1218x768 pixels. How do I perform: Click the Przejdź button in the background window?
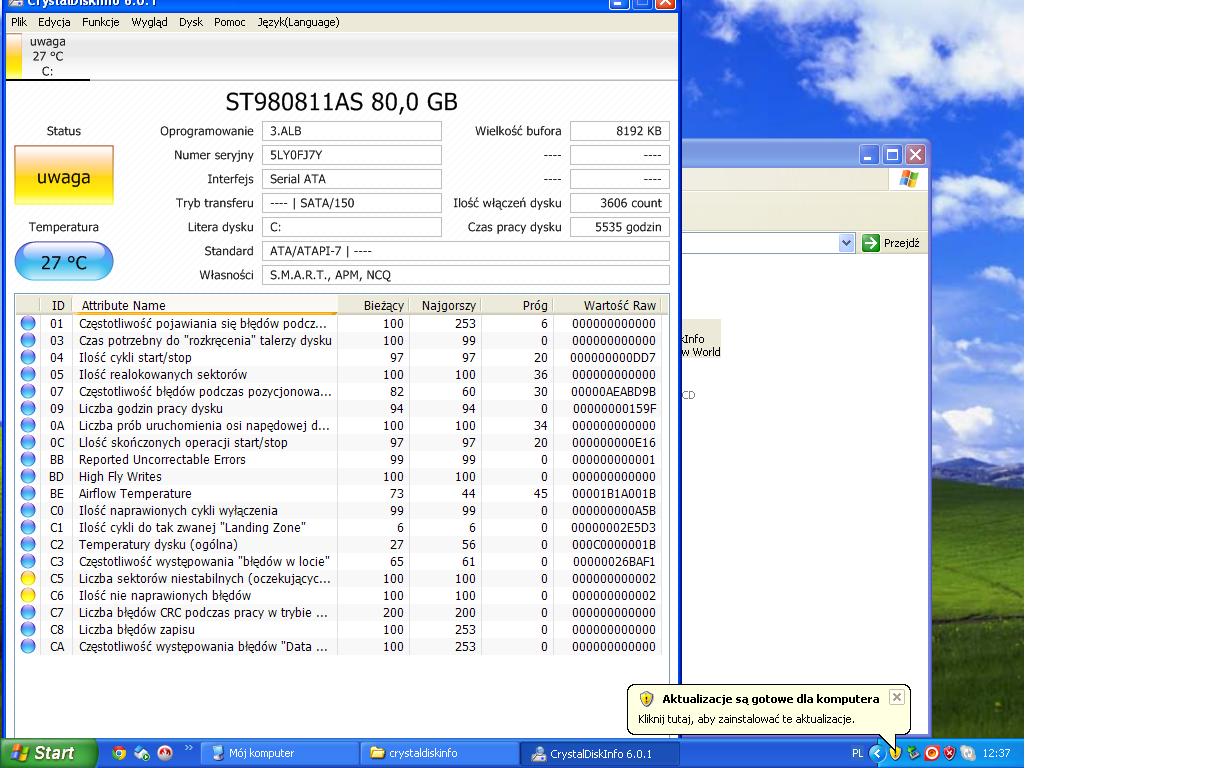click(x=891, y=242)
